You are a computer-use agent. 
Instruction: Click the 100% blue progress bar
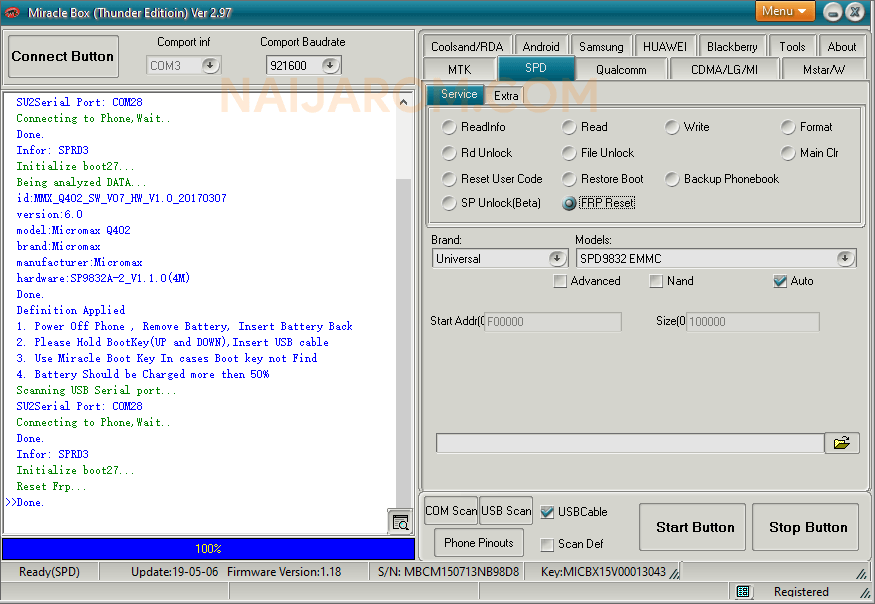click(x=208, y=549)
